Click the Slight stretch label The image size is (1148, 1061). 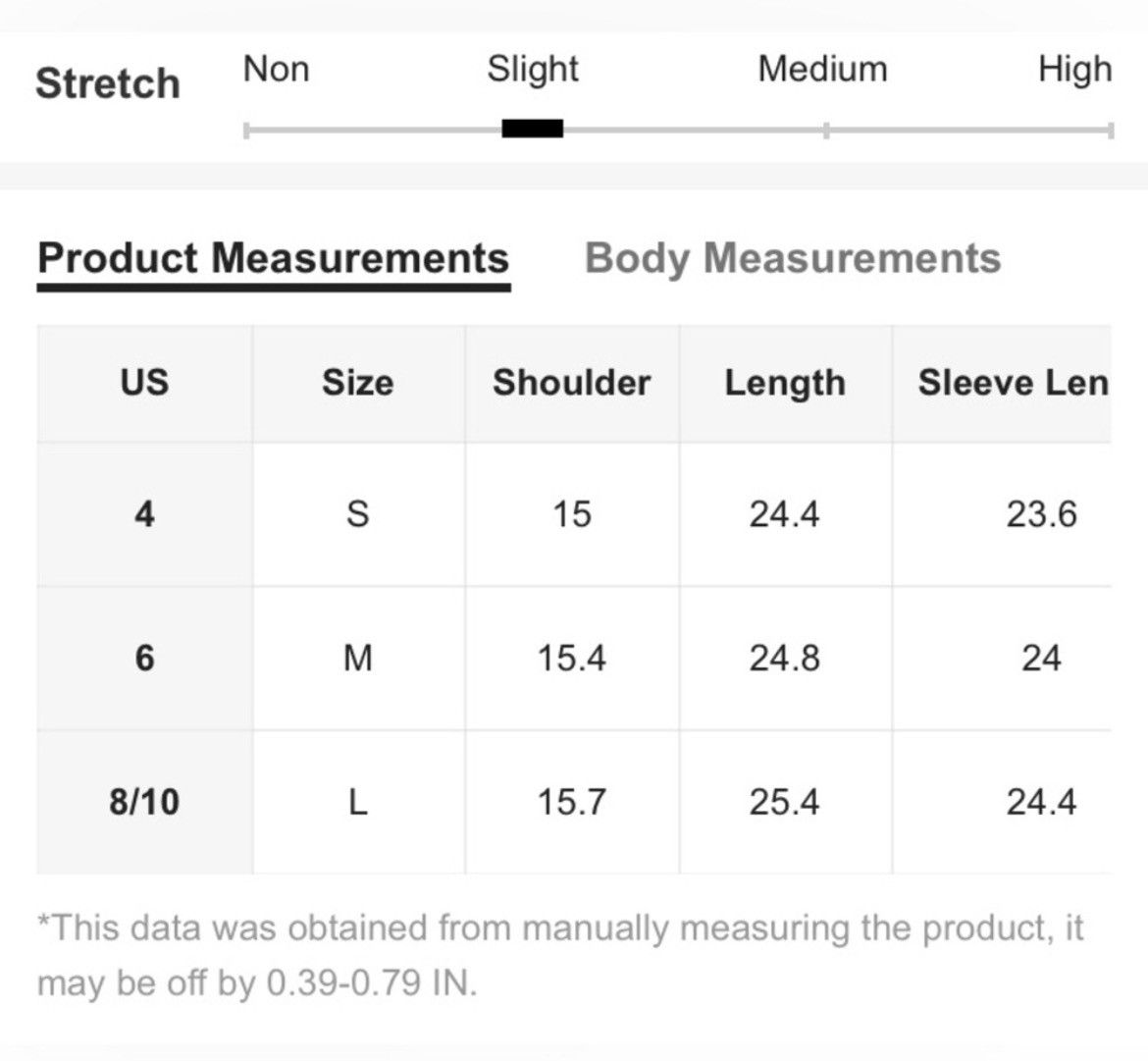(532, 71)
